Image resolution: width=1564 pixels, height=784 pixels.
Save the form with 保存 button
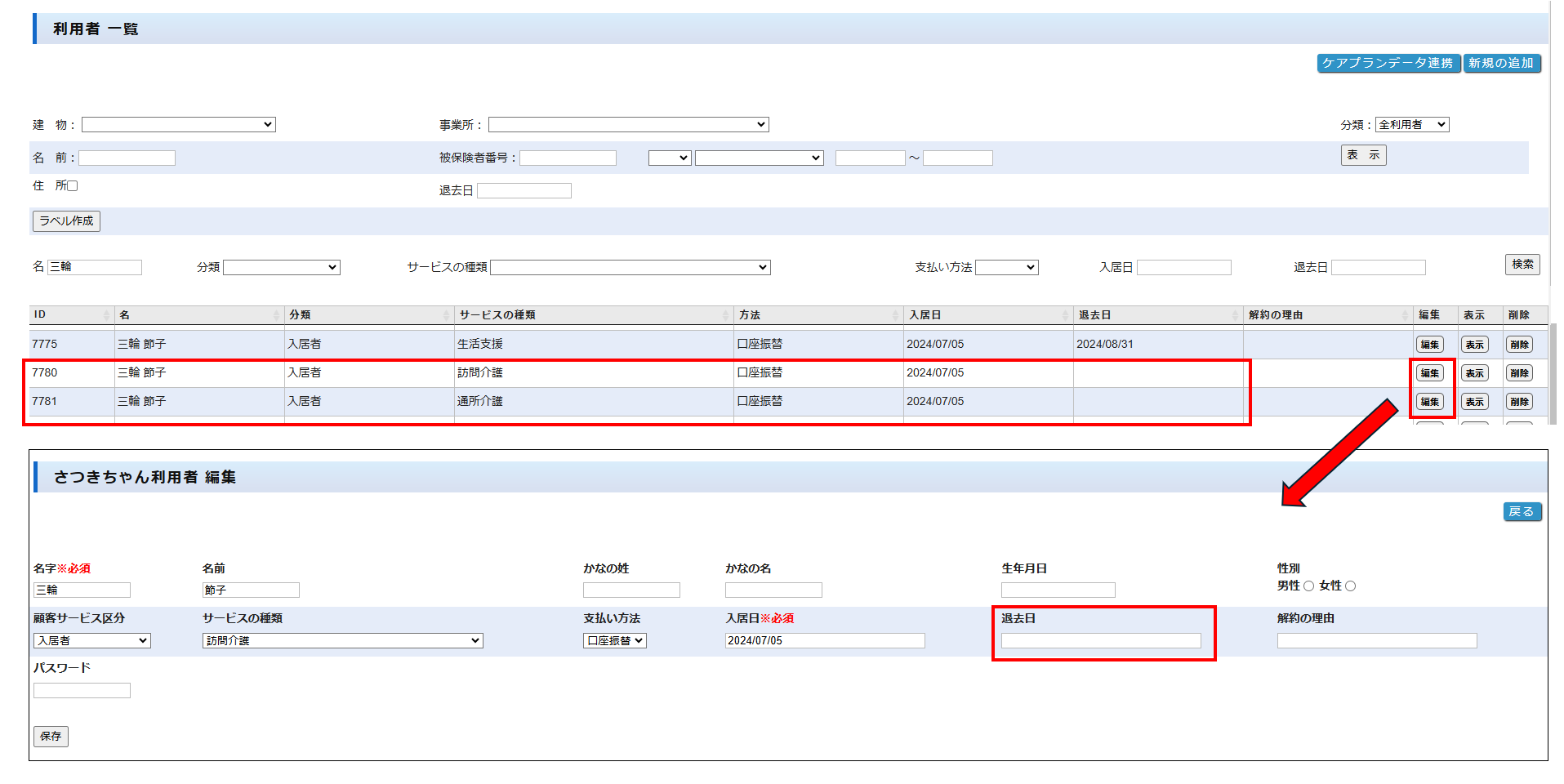(51, 737)
